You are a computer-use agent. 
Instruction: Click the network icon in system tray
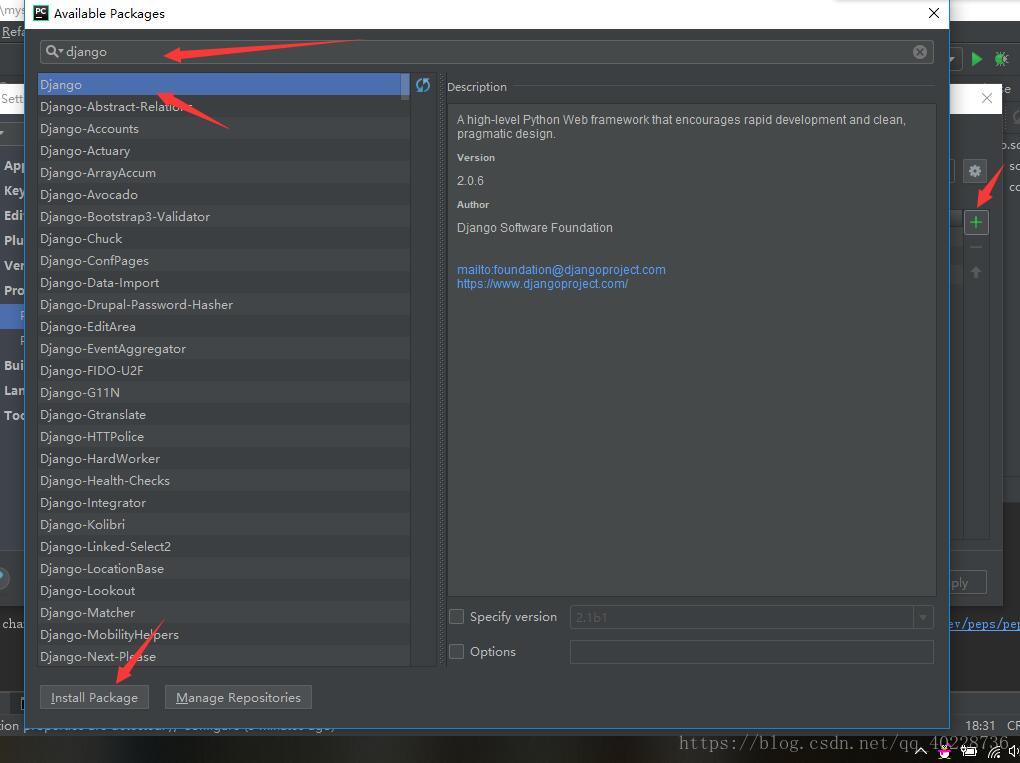coord(994,751)
